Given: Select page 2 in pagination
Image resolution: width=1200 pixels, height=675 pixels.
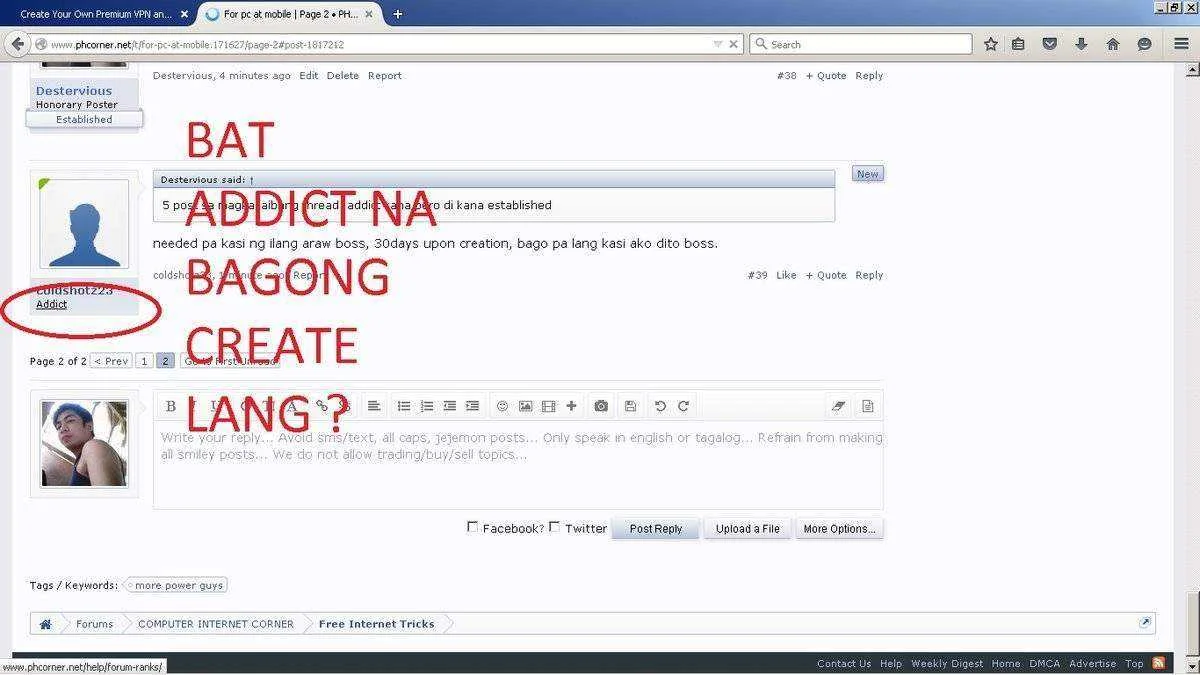Looking at the screenshot, I should 165,361.
